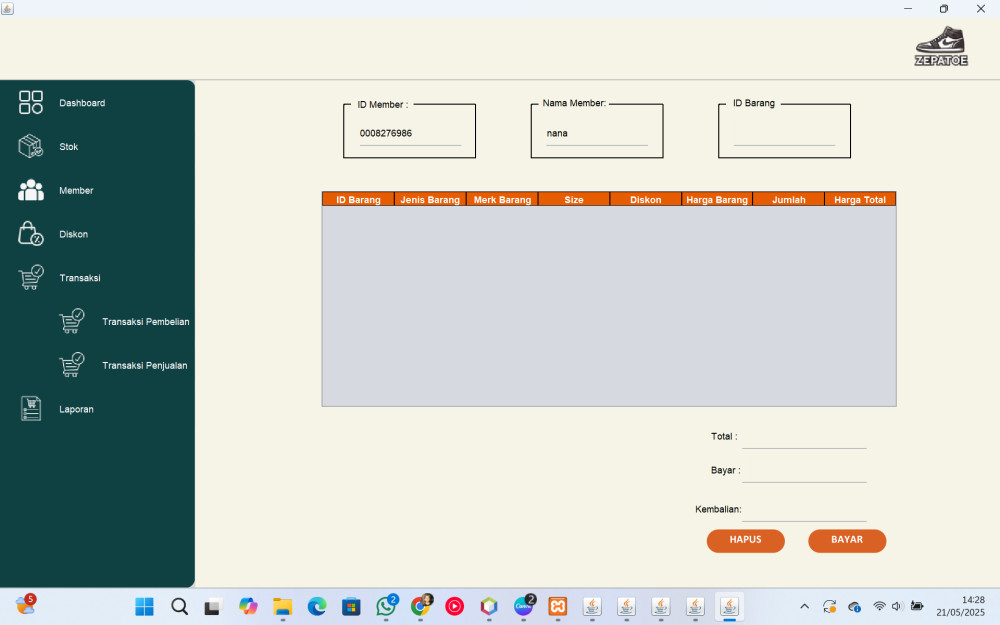
Task: Click the ID Barang column header
Action: pyautogui.click(x=358, y=199)
